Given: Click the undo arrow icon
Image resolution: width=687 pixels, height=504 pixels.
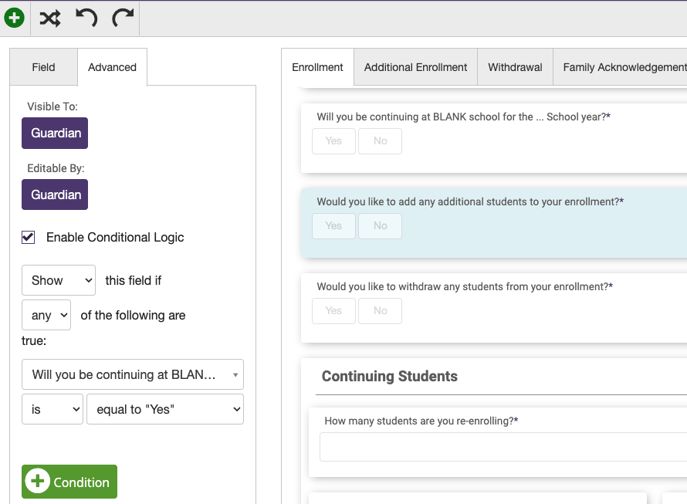Looking at the screenshot, I should tap(86, 18).
